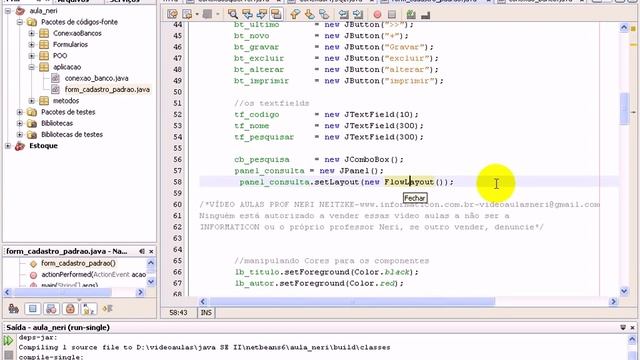
Task: Click the word JComboBox on line 56
Action: 367,160
